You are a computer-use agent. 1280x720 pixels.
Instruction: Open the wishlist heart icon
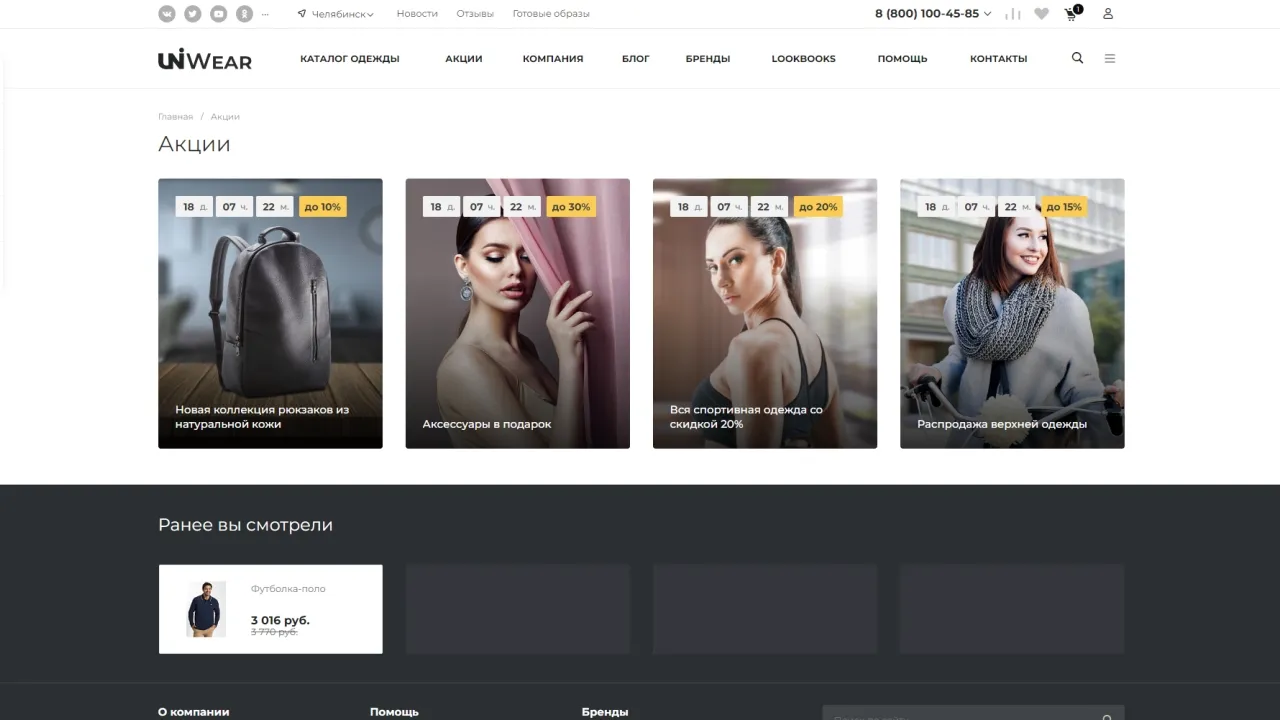[1042, 14]
